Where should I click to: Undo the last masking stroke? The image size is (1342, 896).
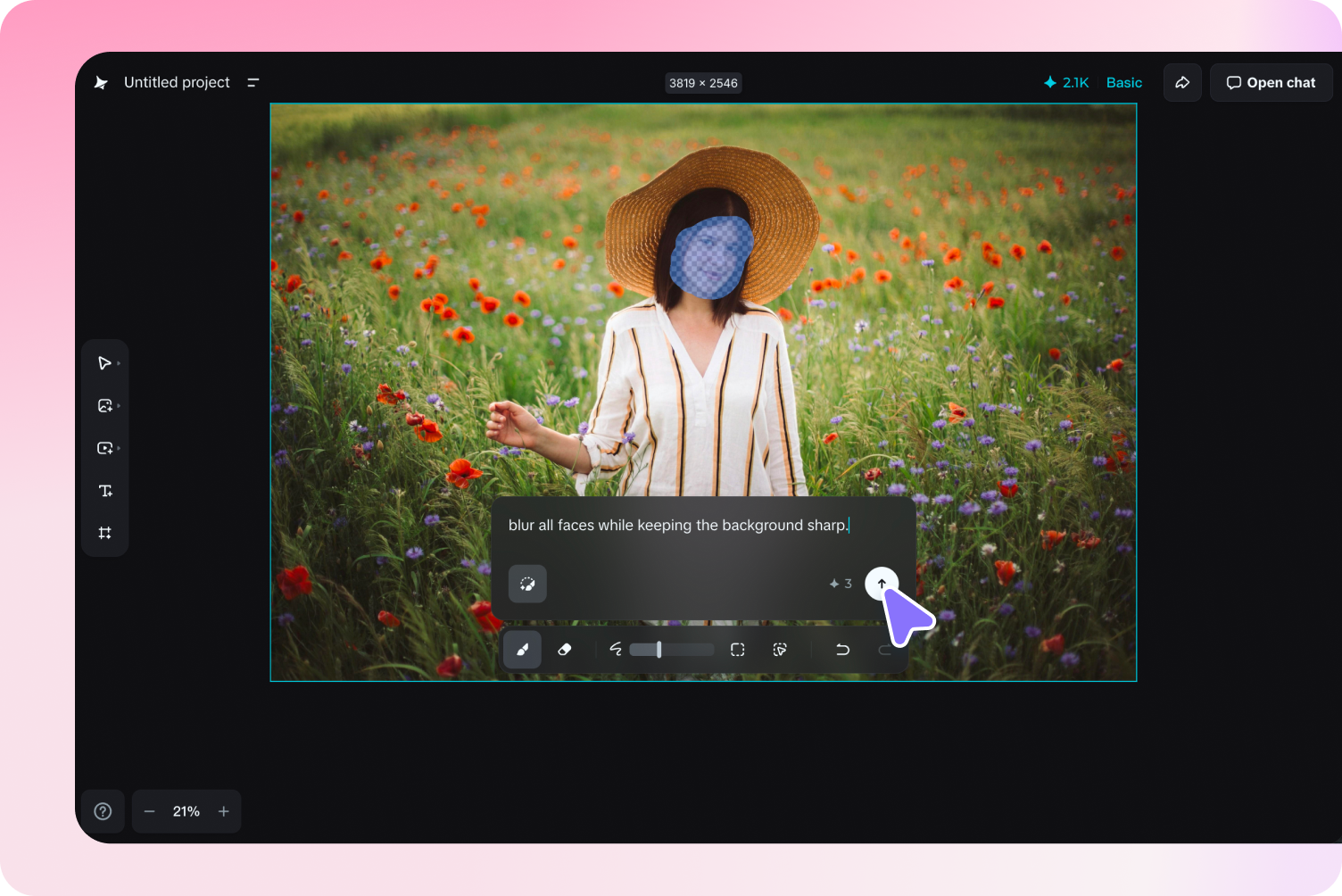pos(842,649)
